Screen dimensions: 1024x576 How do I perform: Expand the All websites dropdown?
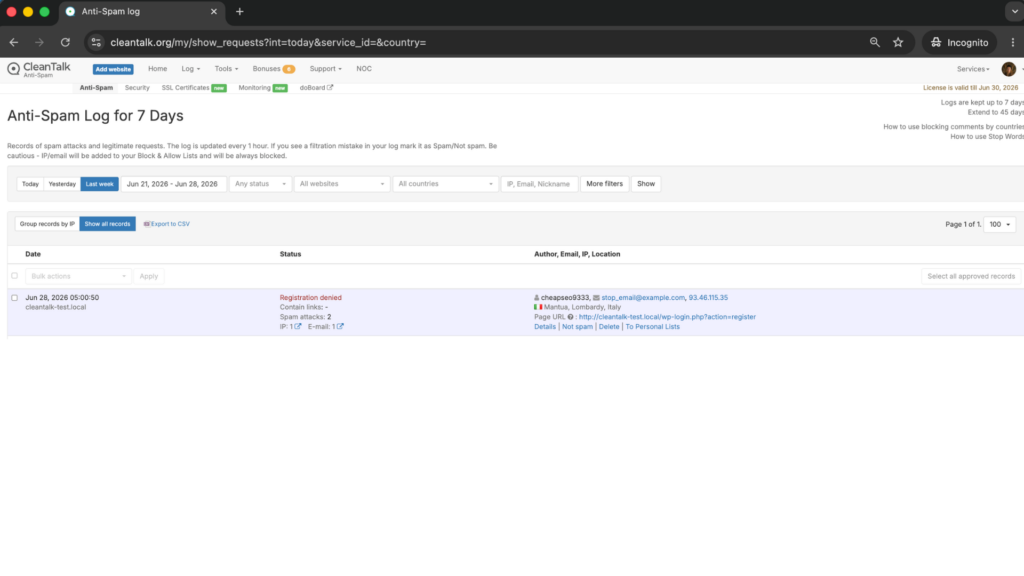(x=342, y=184)
